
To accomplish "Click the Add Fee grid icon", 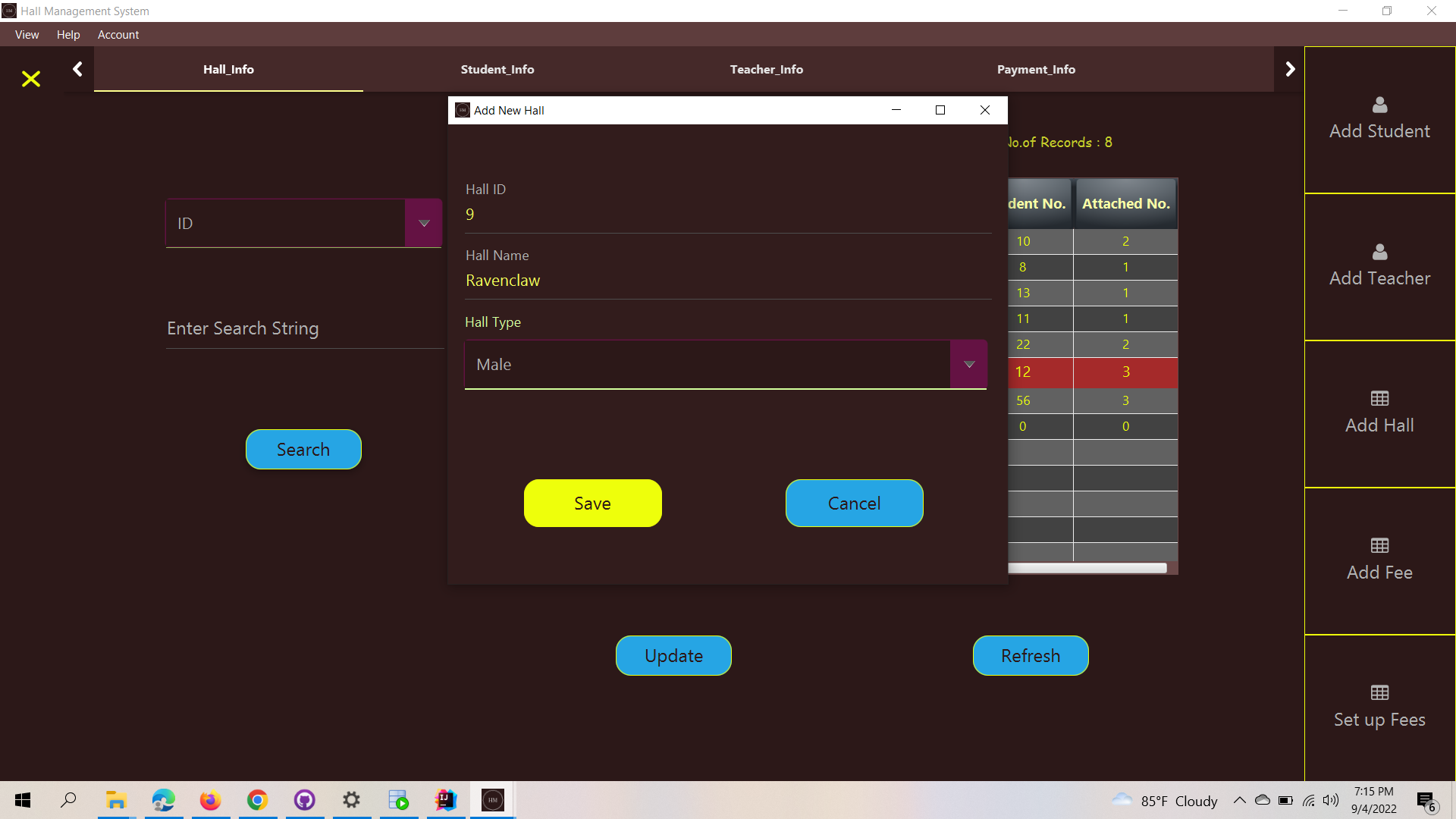I will coord(1379,546).
